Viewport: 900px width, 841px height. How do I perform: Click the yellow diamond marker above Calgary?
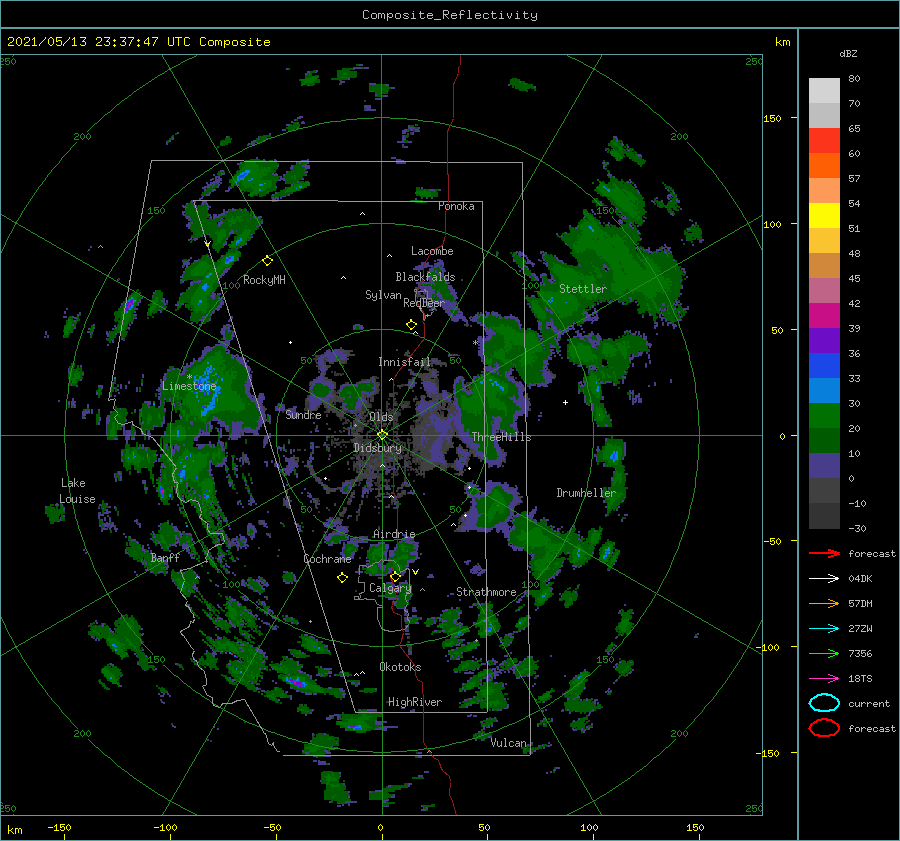(395, 576)
